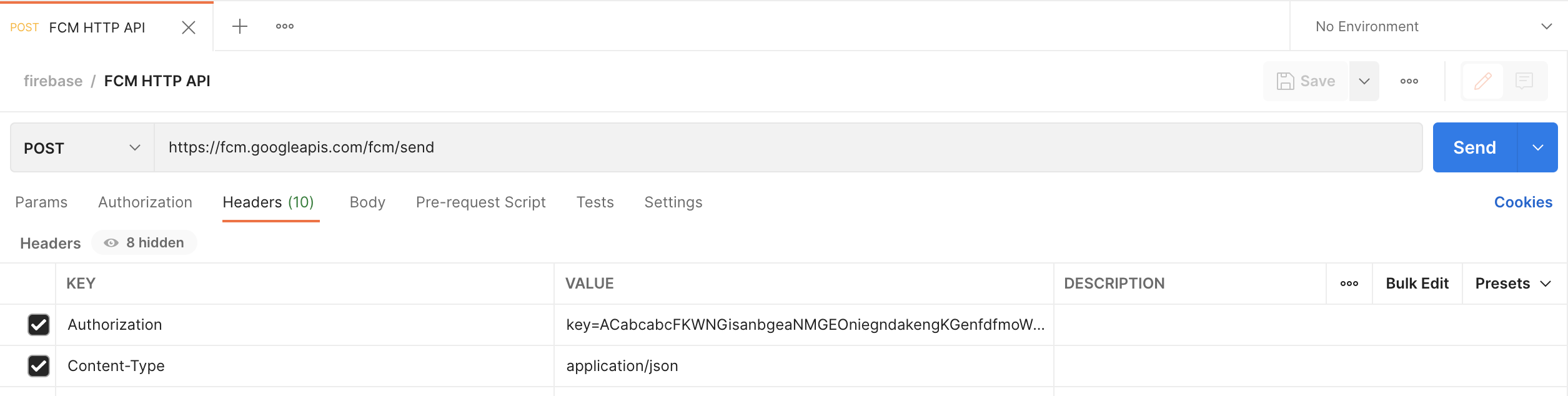Screen dimensions: 1568x396
Task: Click the Save button
Action: [1306, 81]
